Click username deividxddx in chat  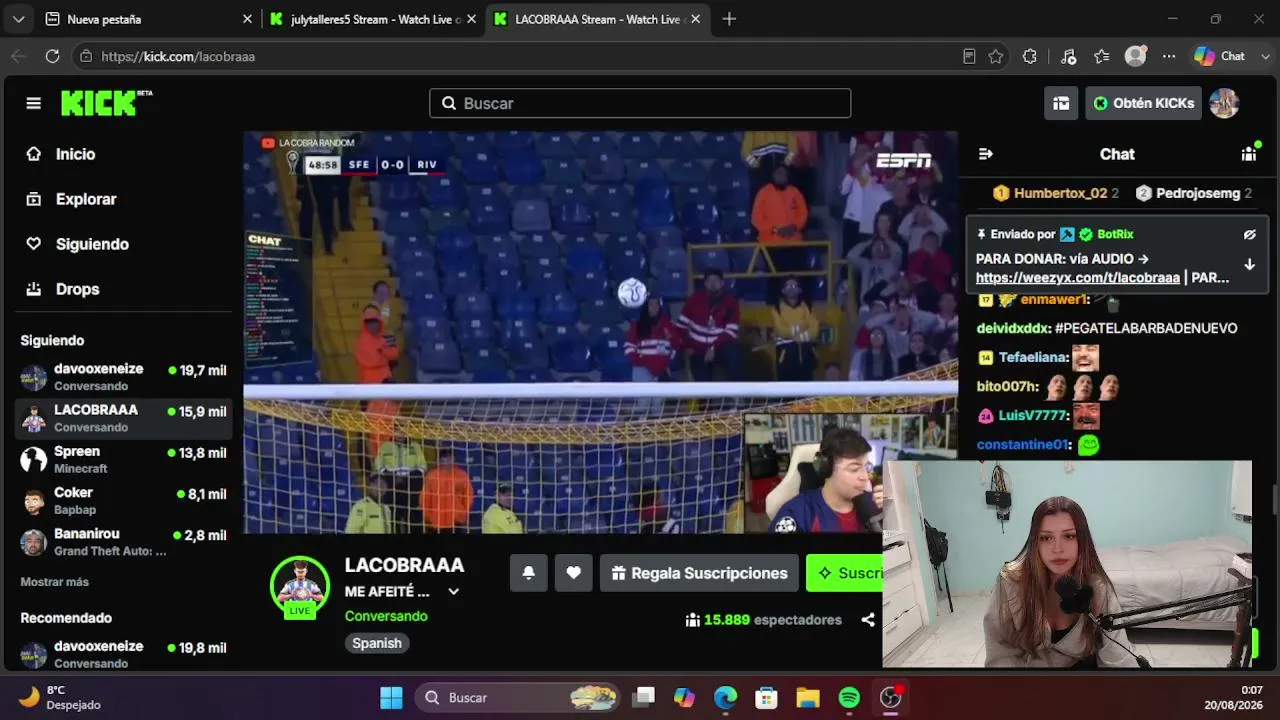coord(1013,328)
